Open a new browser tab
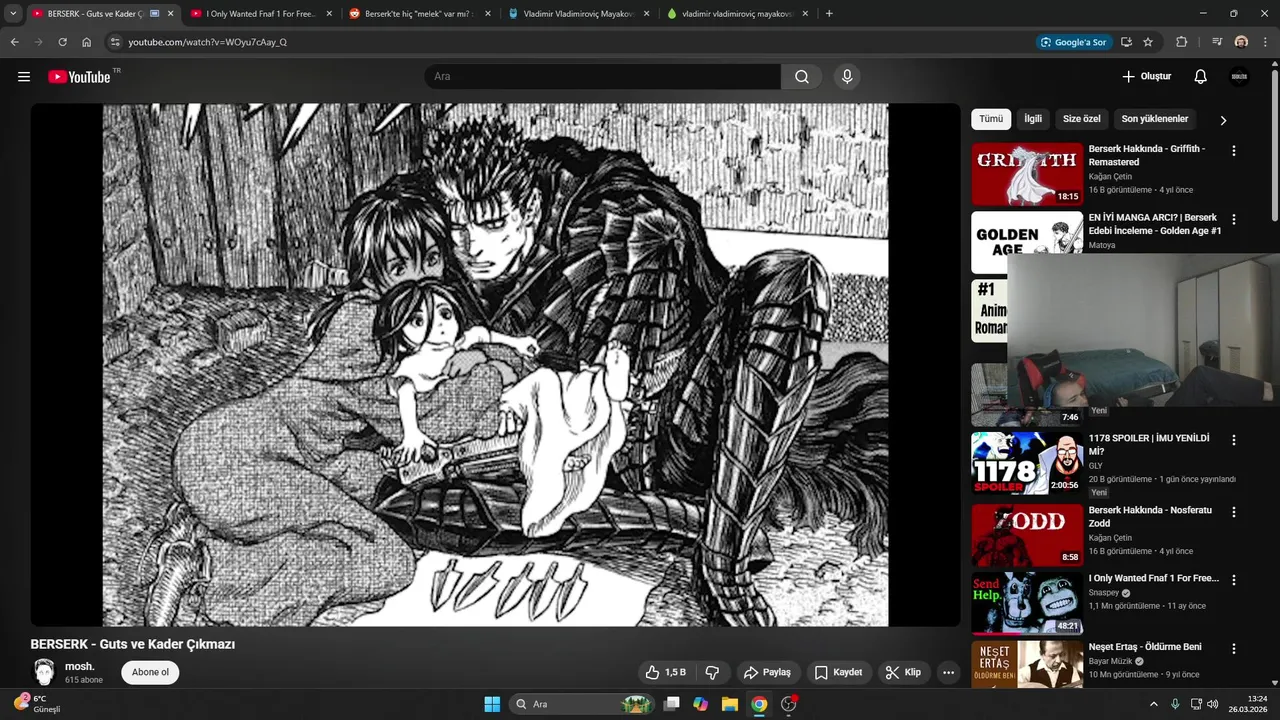Image resolution: width=1280 pixels, height=720 pixels. tap(829, 14)
